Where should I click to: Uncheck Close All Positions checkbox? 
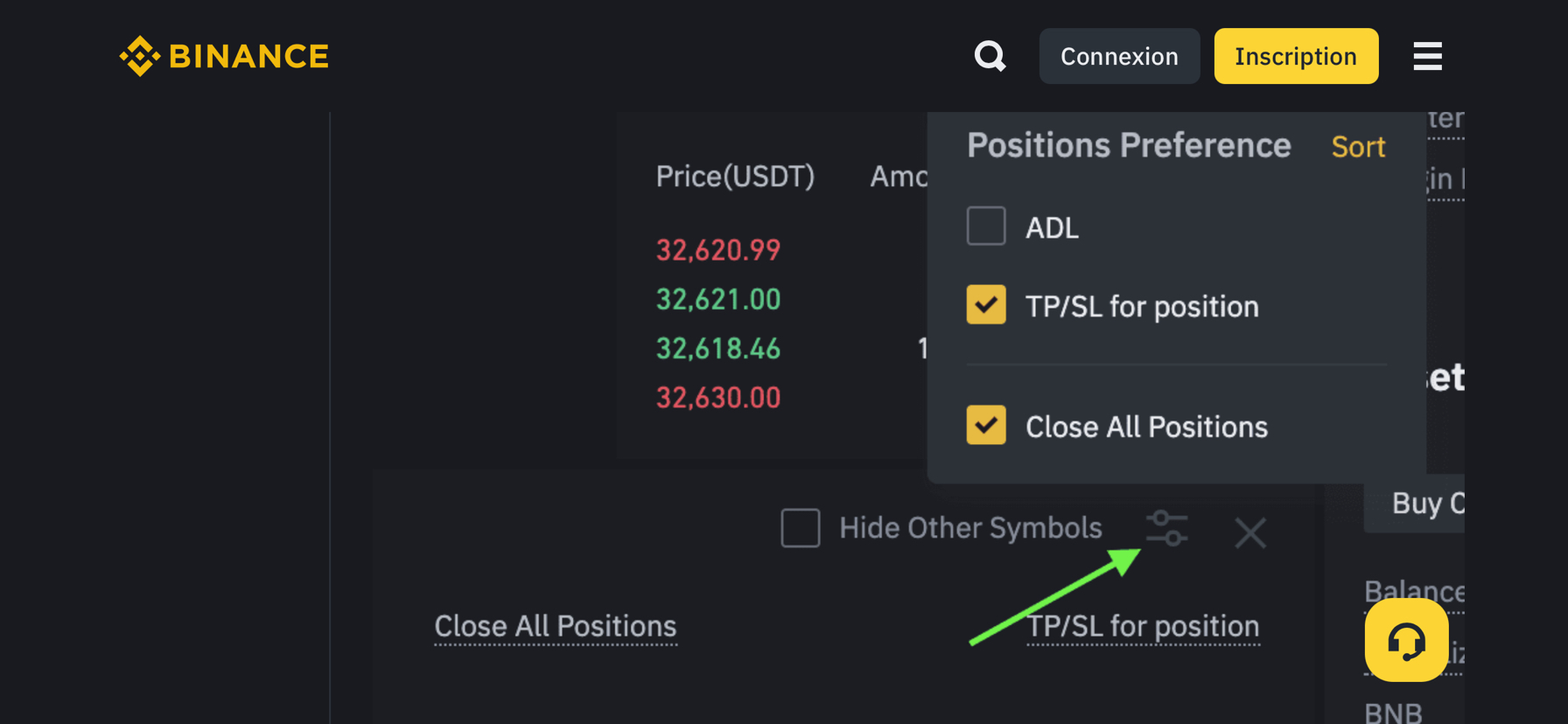click(986, 426)
